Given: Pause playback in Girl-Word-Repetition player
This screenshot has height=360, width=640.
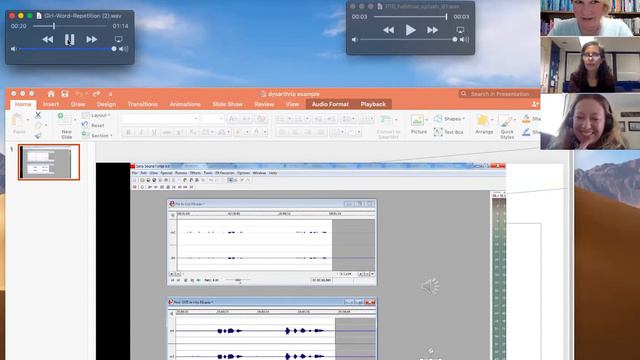Looking at the screenshot, I should click(x=69, y=39).
